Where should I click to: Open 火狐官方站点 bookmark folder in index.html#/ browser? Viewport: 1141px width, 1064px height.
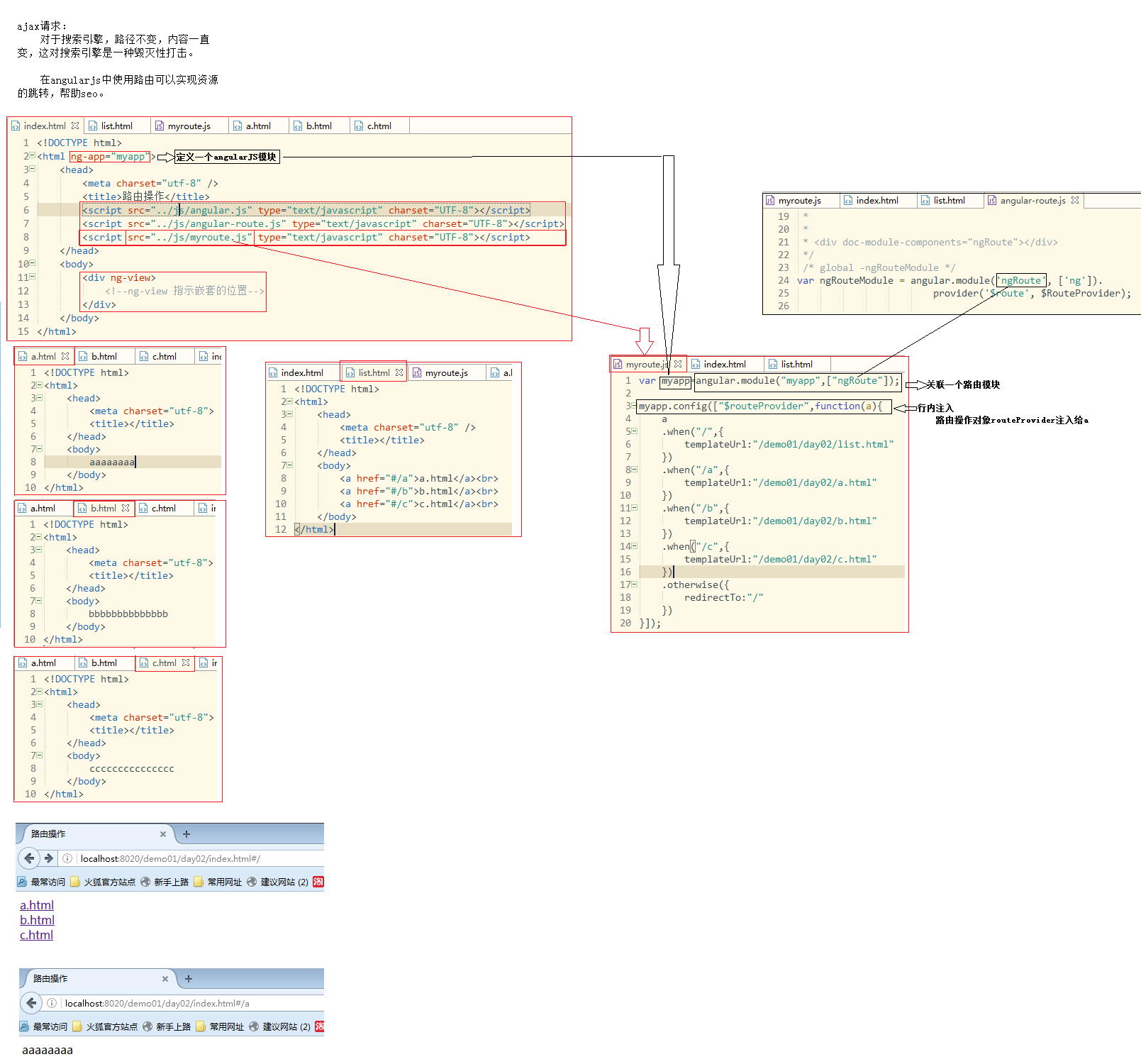point(103,882)
